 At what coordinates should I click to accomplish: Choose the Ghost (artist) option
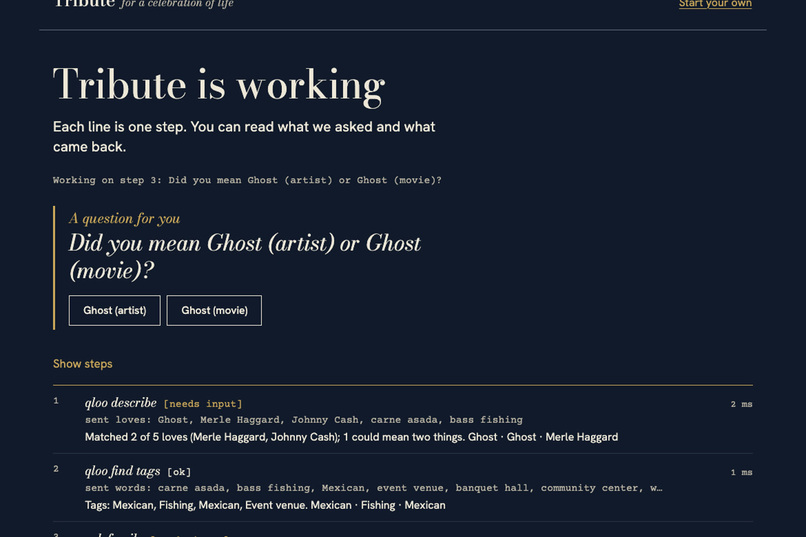[x=115, y=310]
